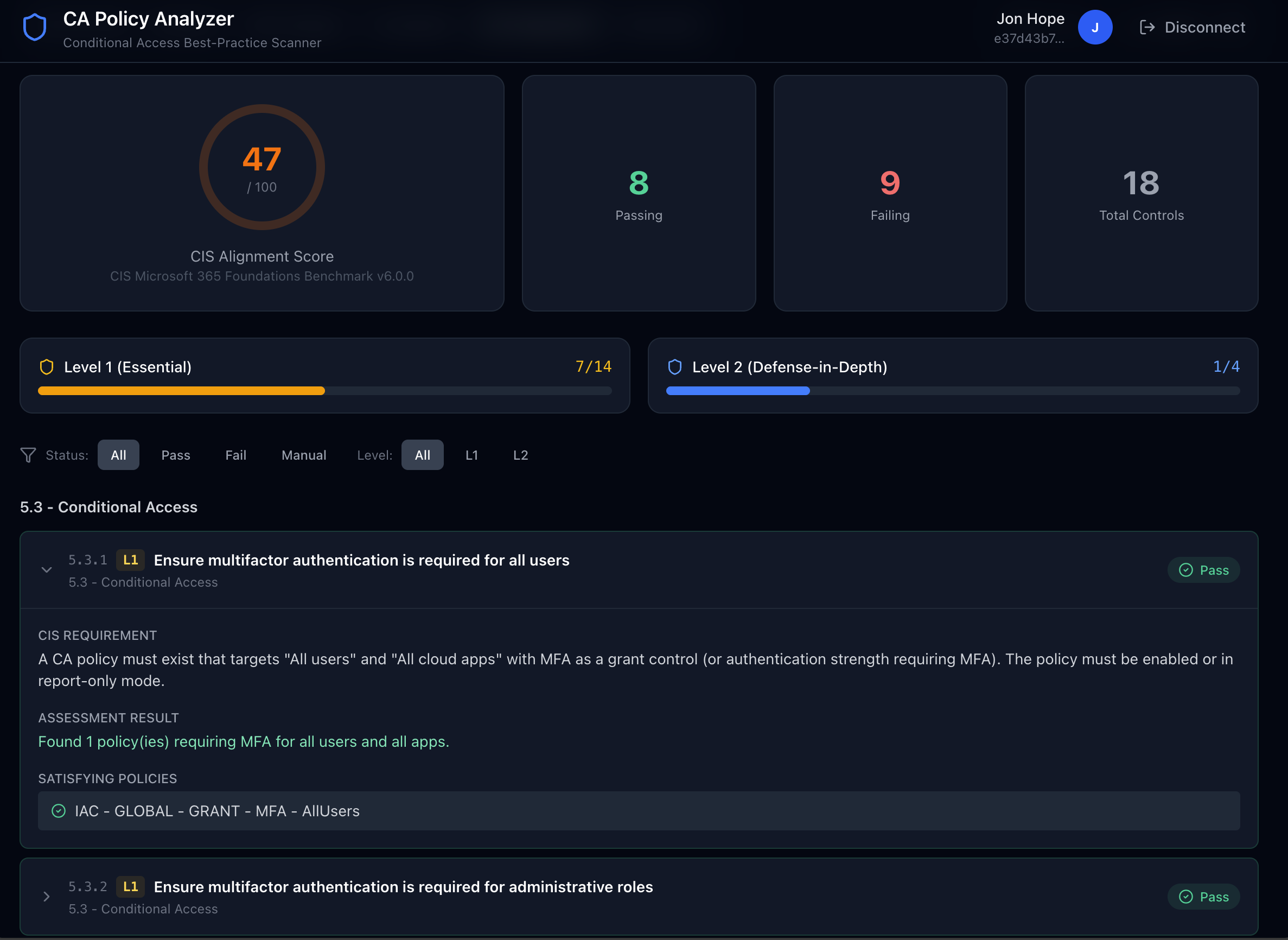Click the CA Policy Analyzer shield logo
Image resolution: width=1288 pixels, height=940 pixels.
pos(35,27)
